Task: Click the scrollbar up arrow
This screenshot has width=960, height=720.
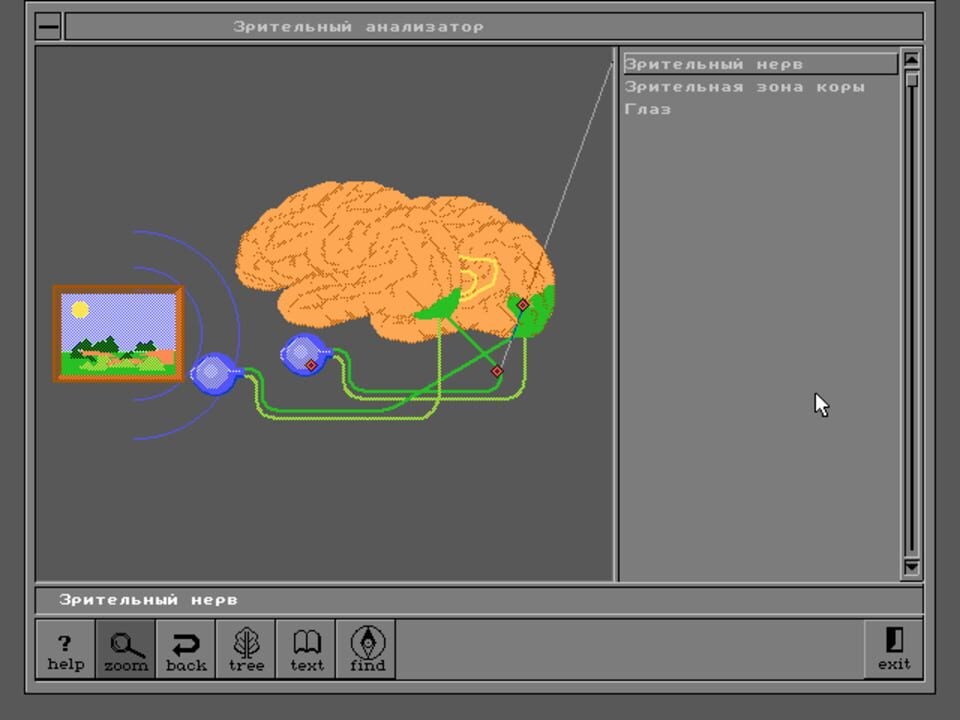Action: (910, 61)
